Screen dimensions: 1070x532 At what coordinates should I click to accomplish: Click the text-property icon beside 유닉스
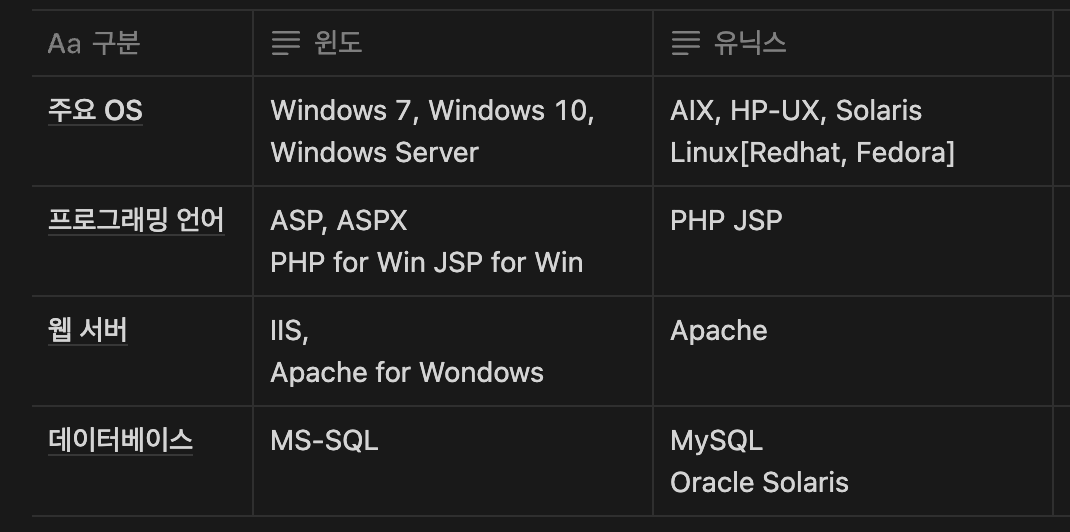point(685,44)
